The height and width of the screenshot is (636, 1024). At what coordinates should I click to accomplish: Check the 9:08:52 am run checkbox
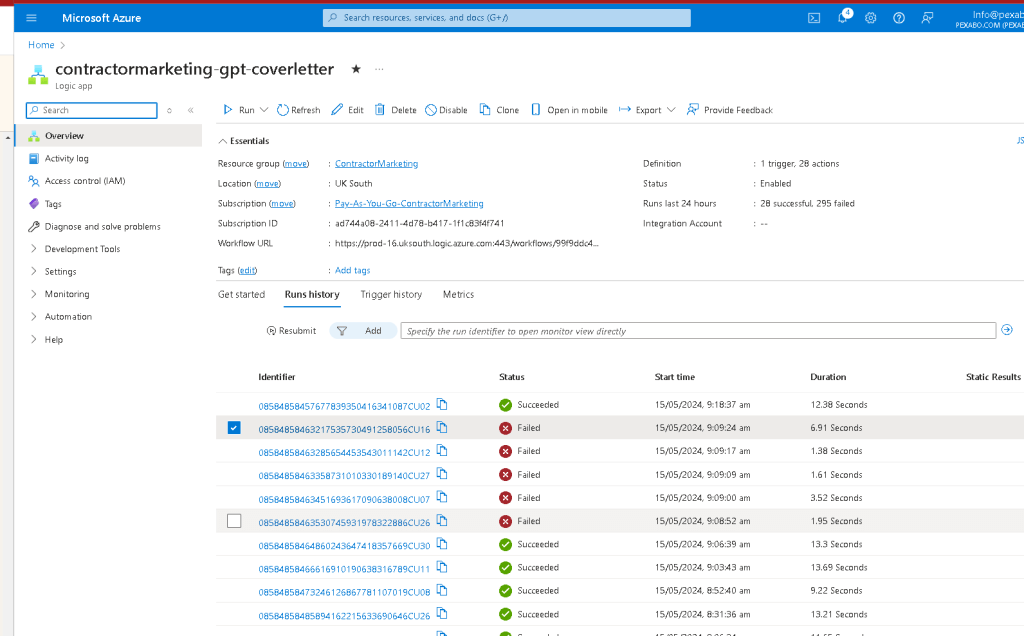point(234,521)
